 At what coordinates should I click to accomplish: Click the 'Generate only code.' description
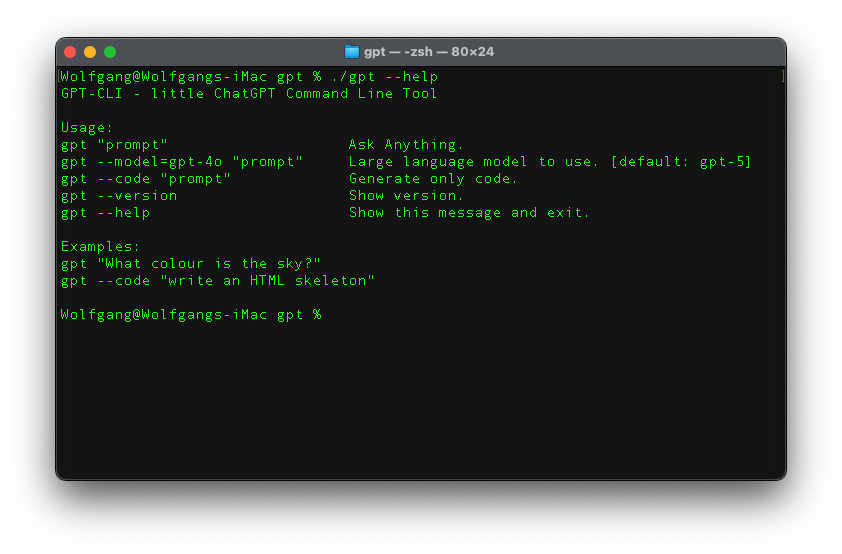433,179
